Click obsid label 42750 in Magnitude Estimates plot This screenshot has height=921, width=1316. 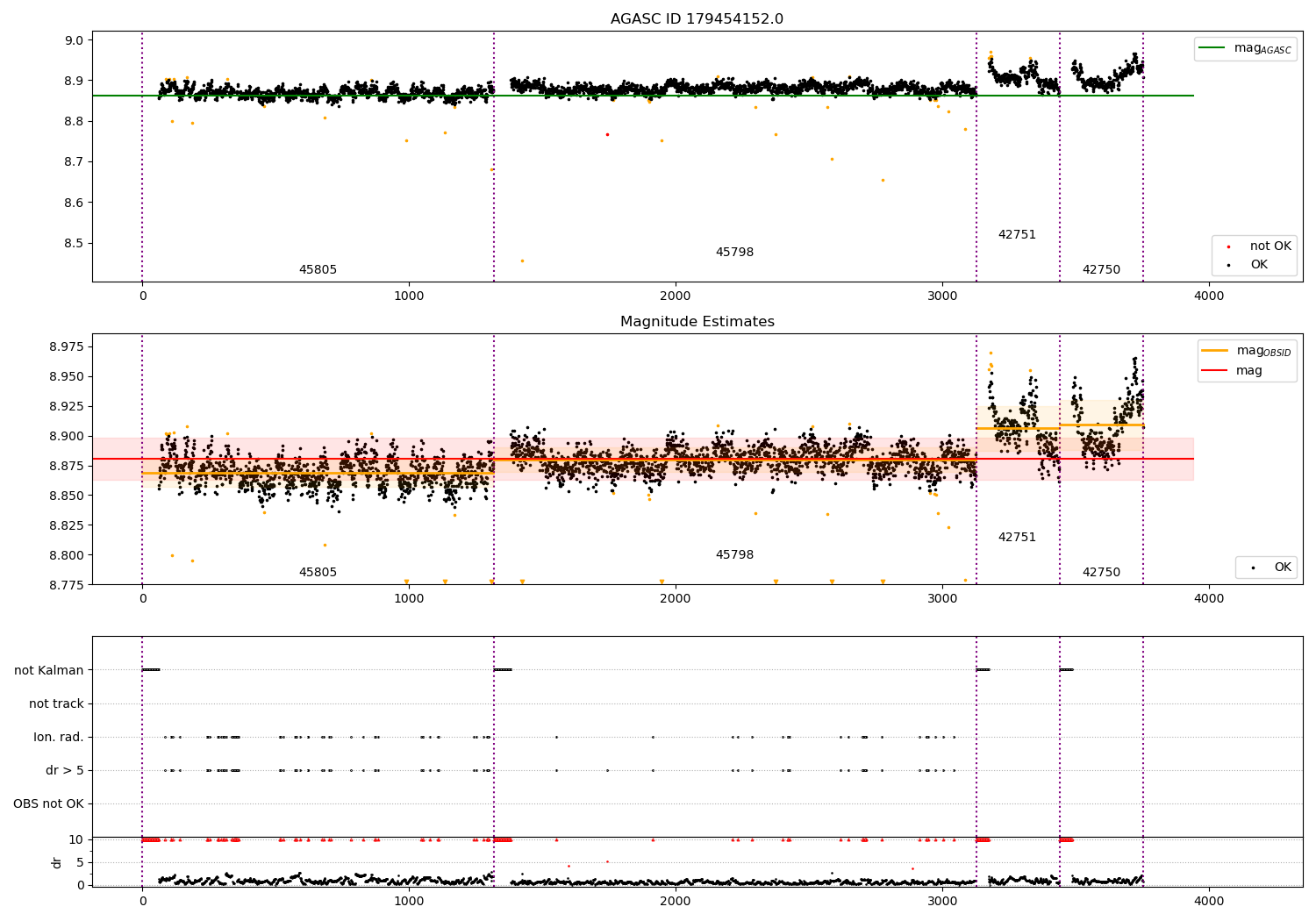(x=1101, y=573)
